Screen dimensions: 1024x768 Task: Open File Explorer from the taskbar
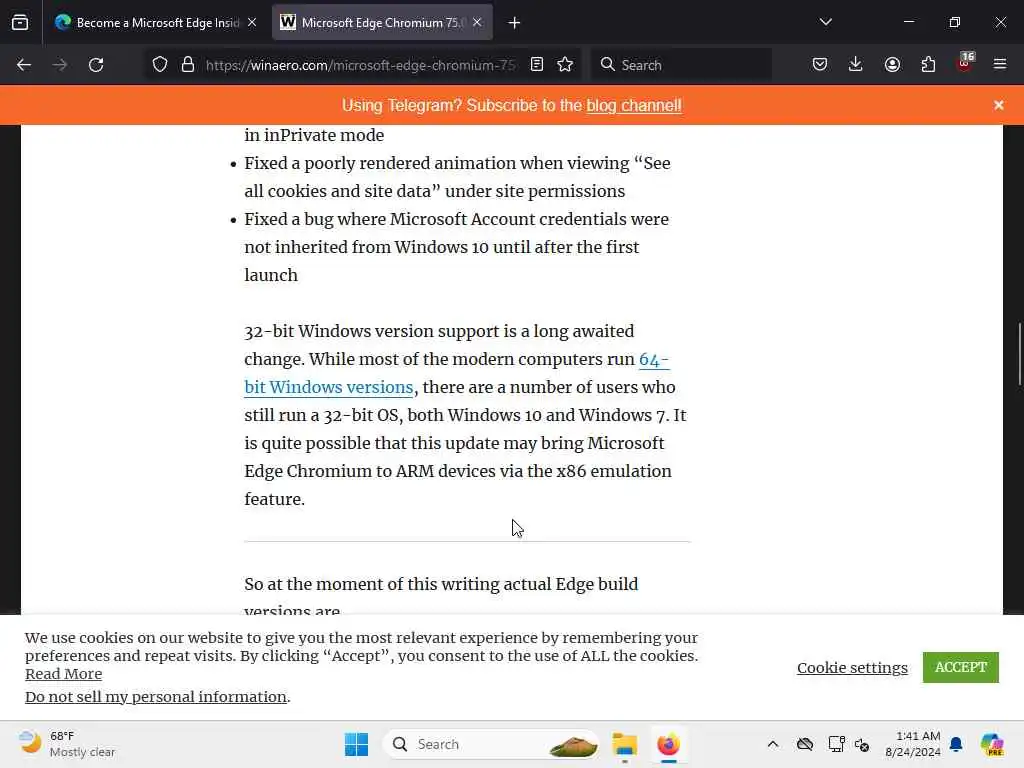[x=624, y=744]
